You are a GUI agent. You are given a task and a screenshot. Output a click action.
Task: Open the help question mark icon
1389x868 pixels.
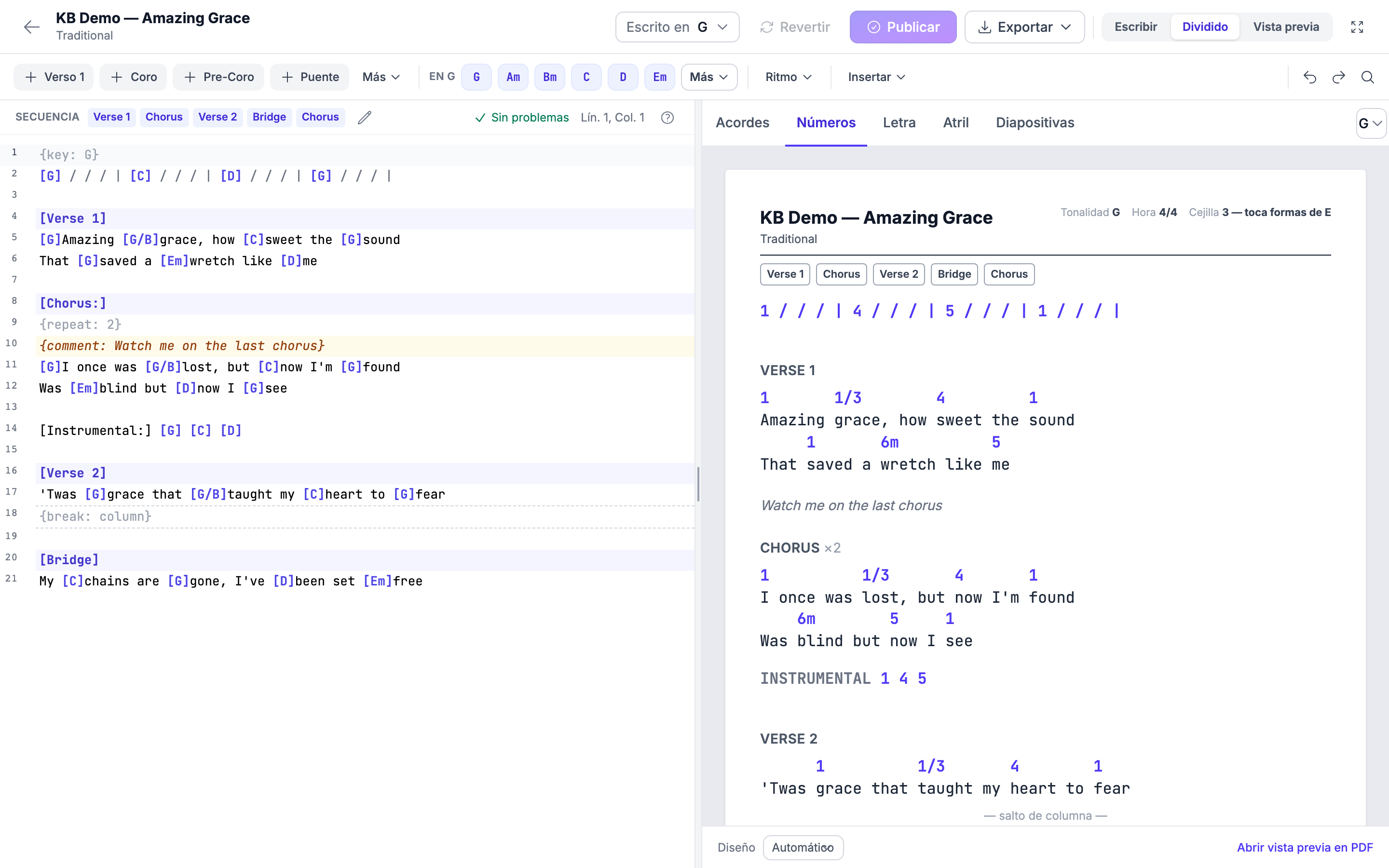[667, 118]
